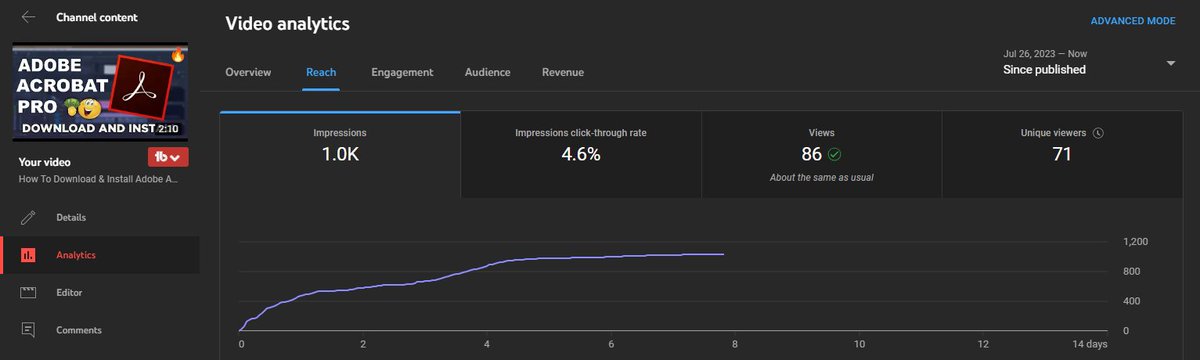Click the Analytics bar chart icon
The width and height of the screenshot is (1200, 360).
[28, 255]
